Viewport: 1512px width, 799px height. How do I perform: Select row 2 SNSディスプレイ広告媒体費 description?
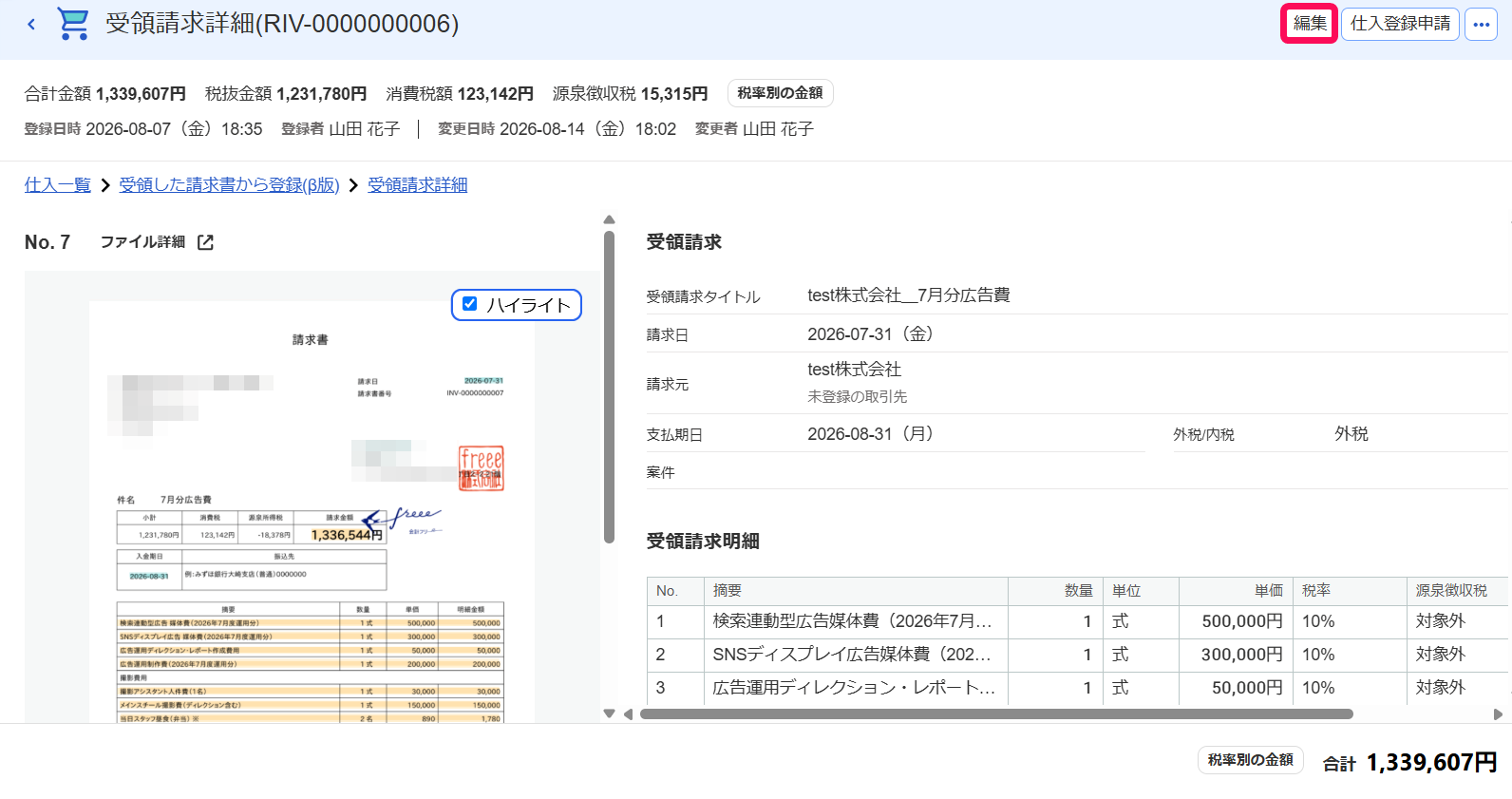coord(852,655)
